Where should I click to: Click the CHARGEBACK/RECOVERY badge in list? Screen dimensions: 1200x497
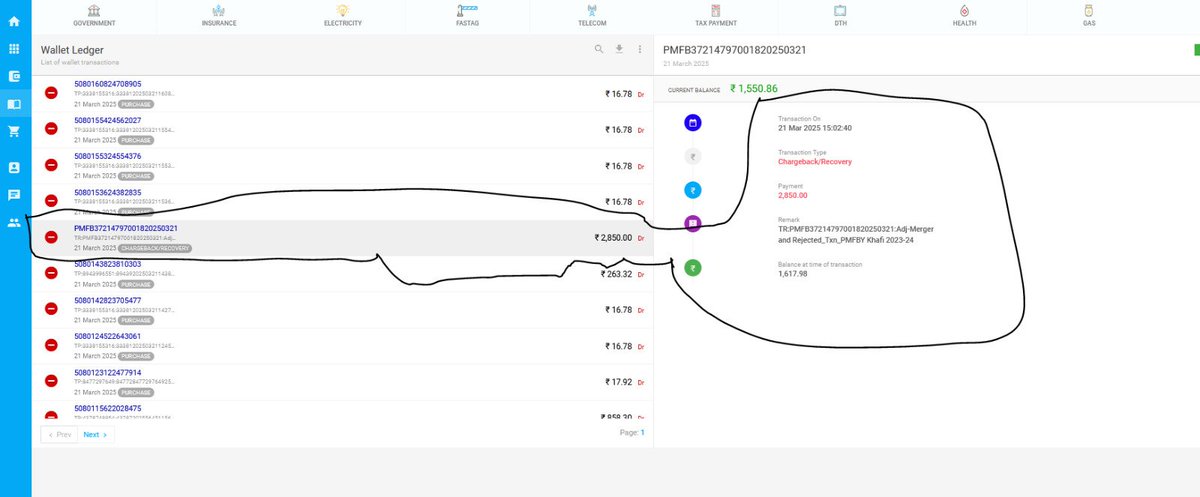click(x=155, y=248)
